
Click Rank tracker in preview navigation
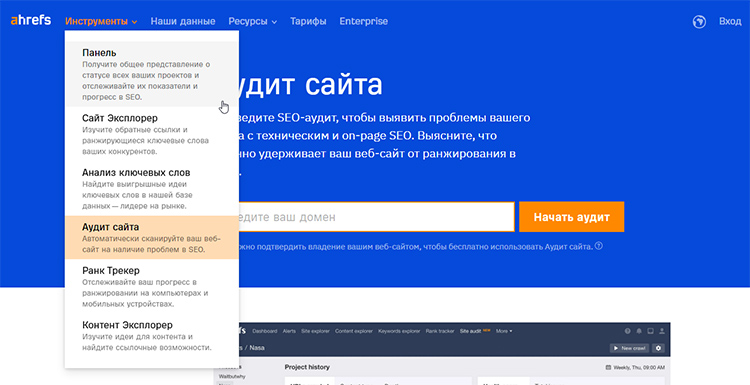(440, 331)
